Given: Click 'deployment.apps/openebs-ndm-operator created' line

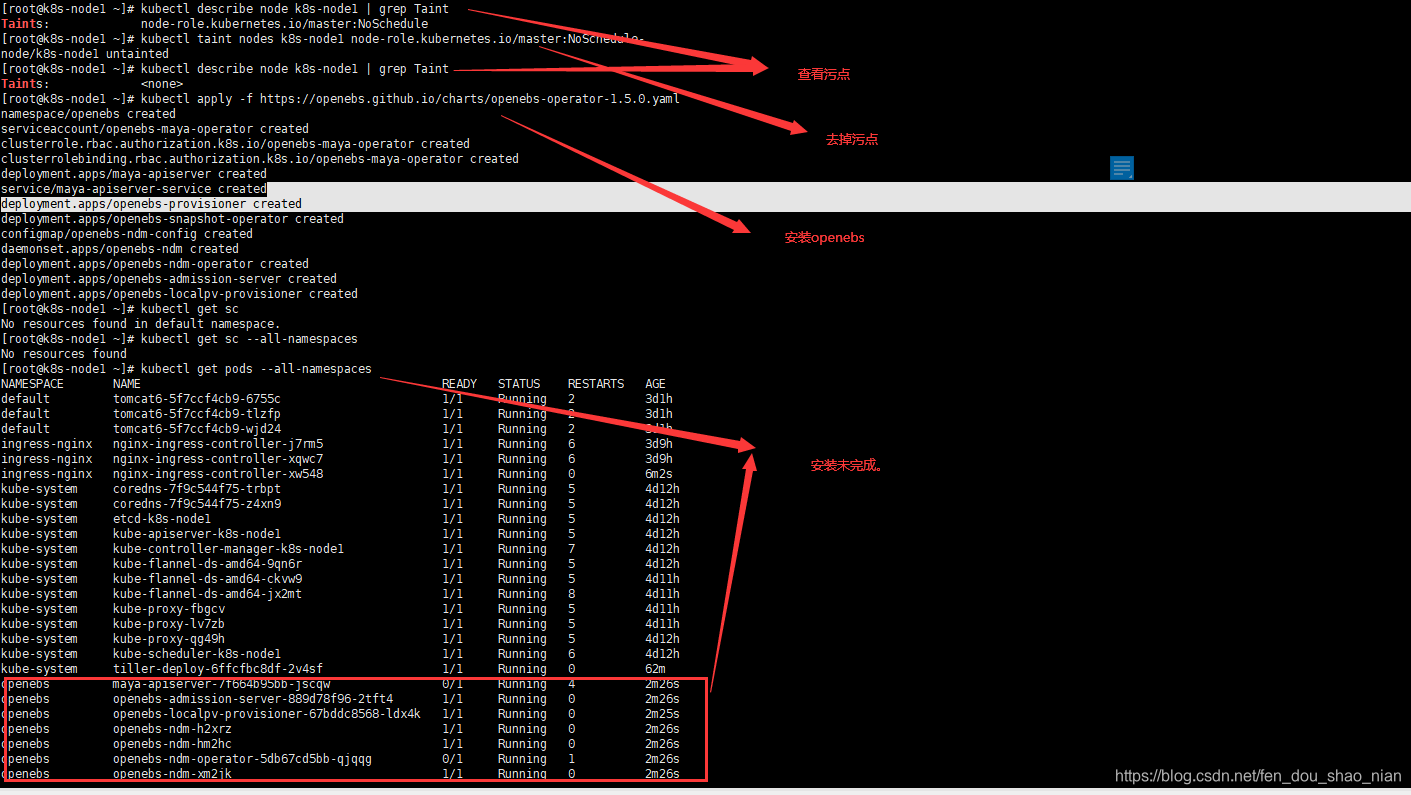Looking at the screenshot, I should [x=155, y=264].
